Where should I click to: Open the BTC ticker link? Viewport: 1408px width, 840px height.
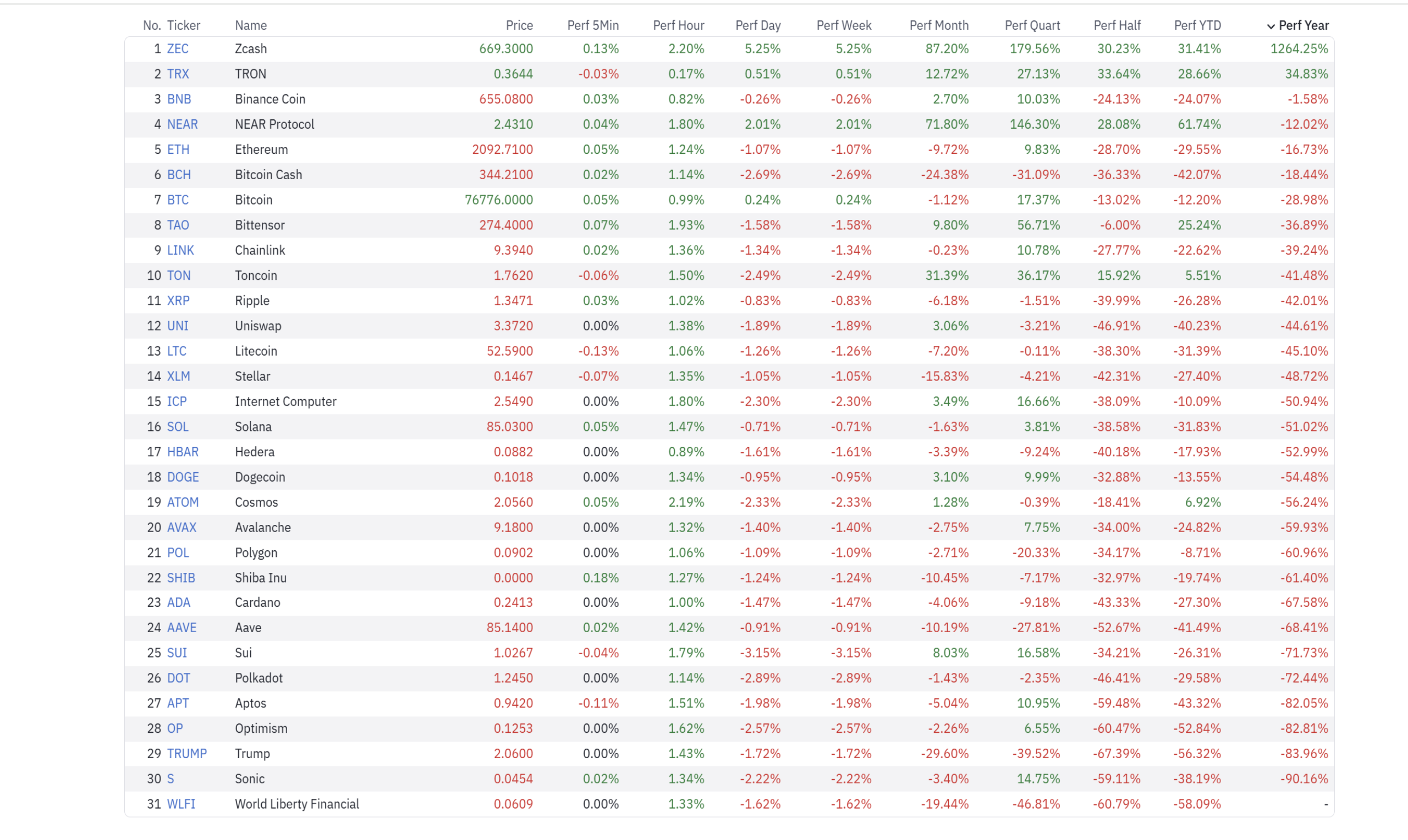coord(178,200)
